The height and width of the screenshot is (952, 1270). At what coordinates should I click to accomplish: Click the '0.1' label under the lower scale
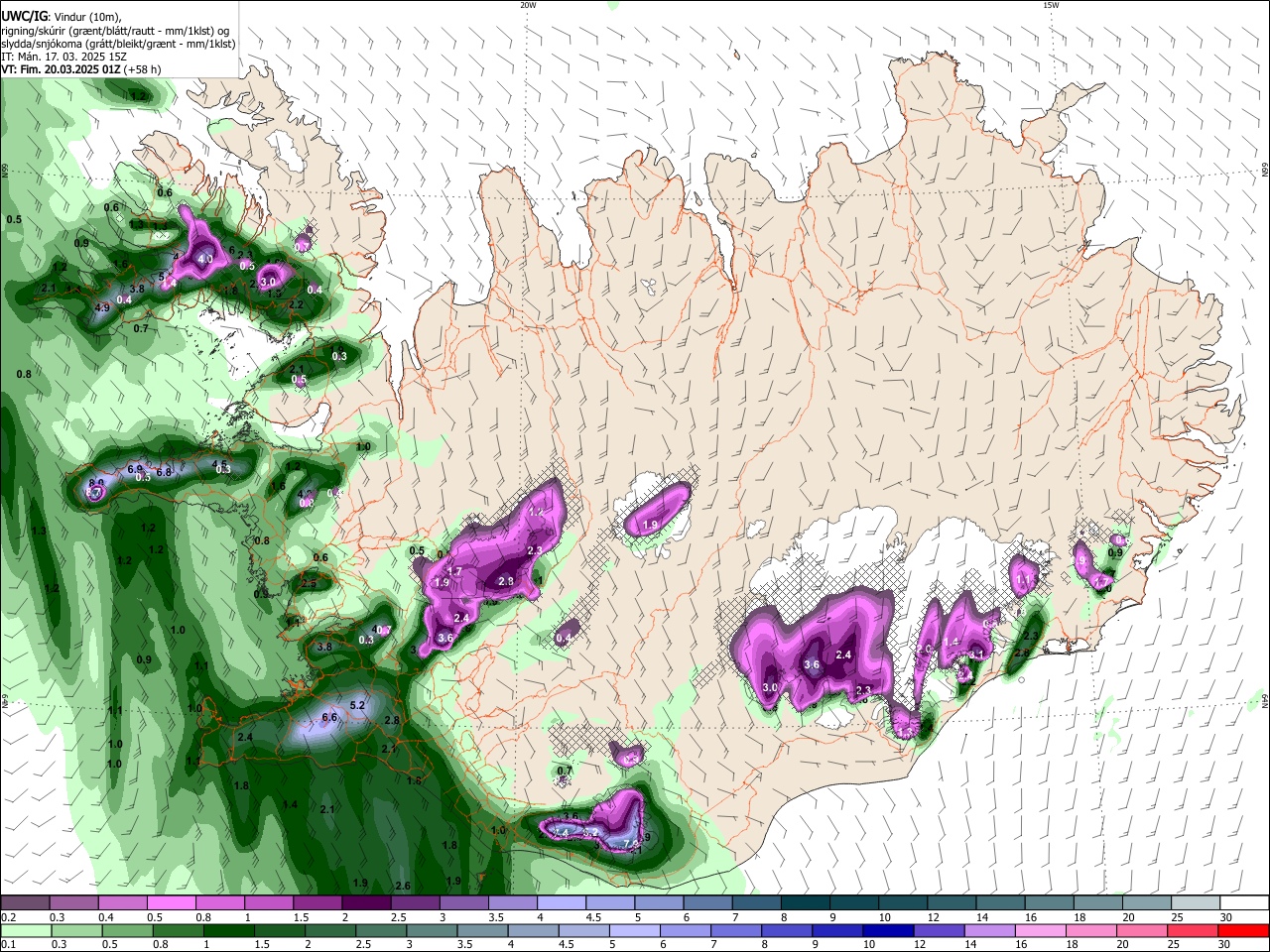click(7, 944)
